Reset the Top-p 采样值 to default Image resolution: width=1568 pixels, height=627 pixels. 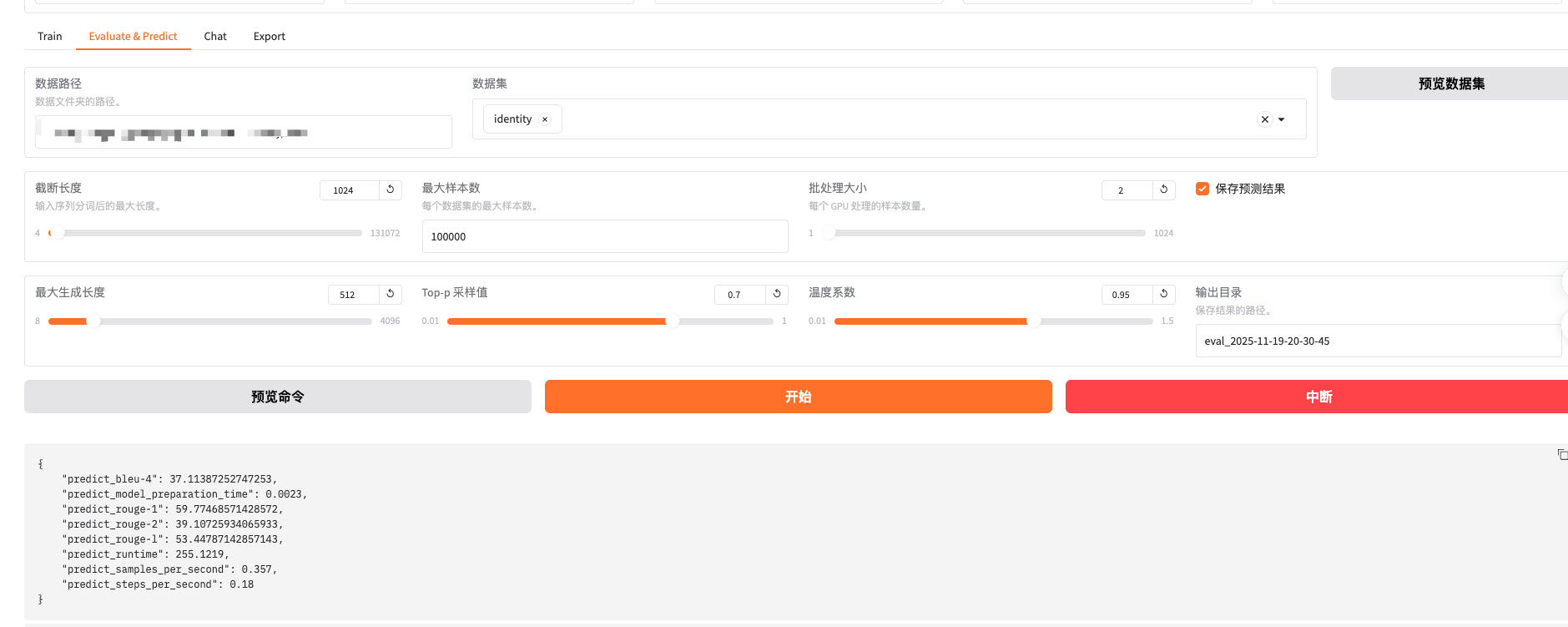coord(777,294)
